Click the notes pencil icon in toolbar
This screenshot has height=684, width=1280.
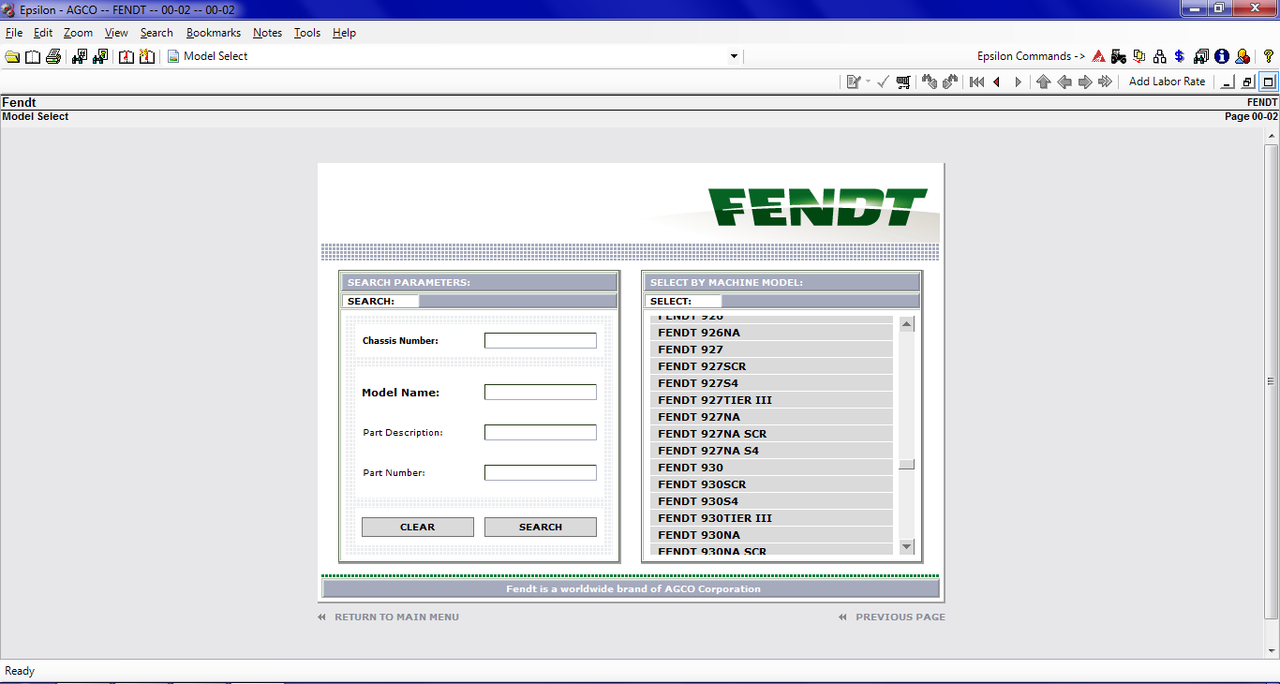853,82
